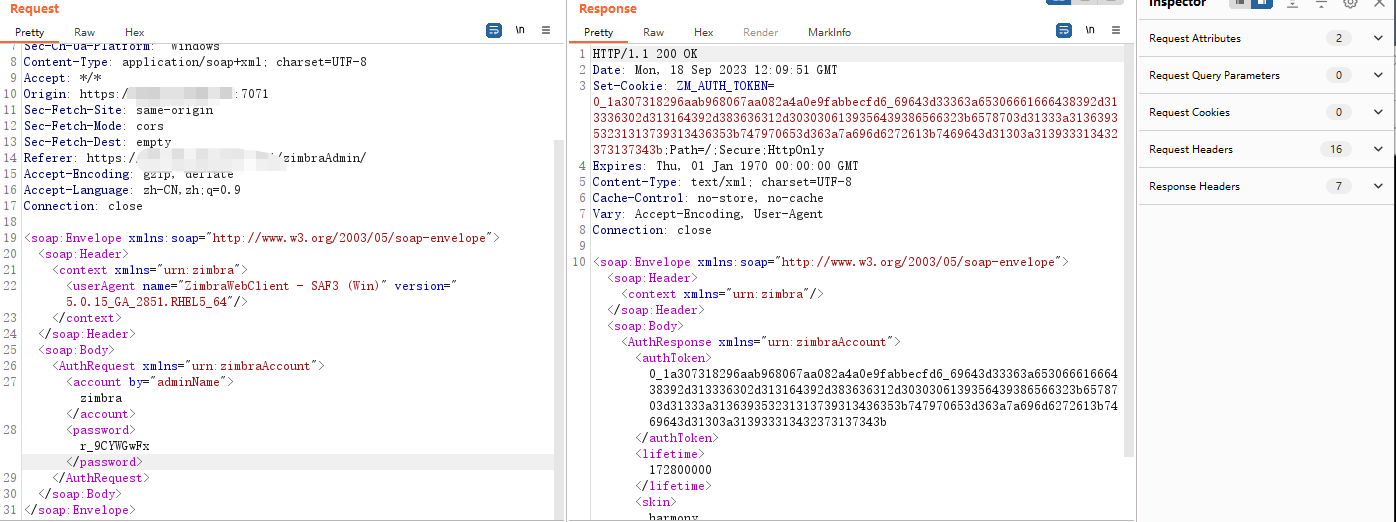Viewport: 1396px width, 522px height.
Task: Click the Request Attributes label
Action: pos(1195,38)
